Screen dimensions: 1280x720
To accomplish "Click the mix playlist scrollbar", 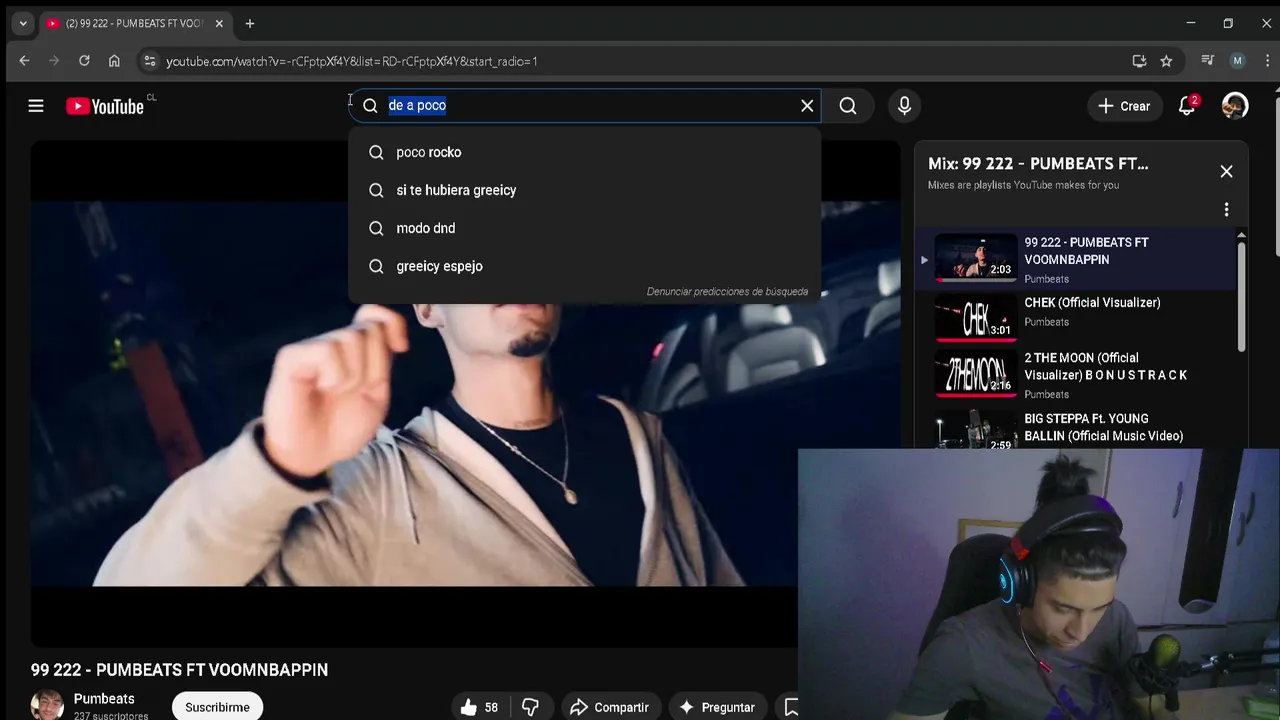I will click(1241, 296).
